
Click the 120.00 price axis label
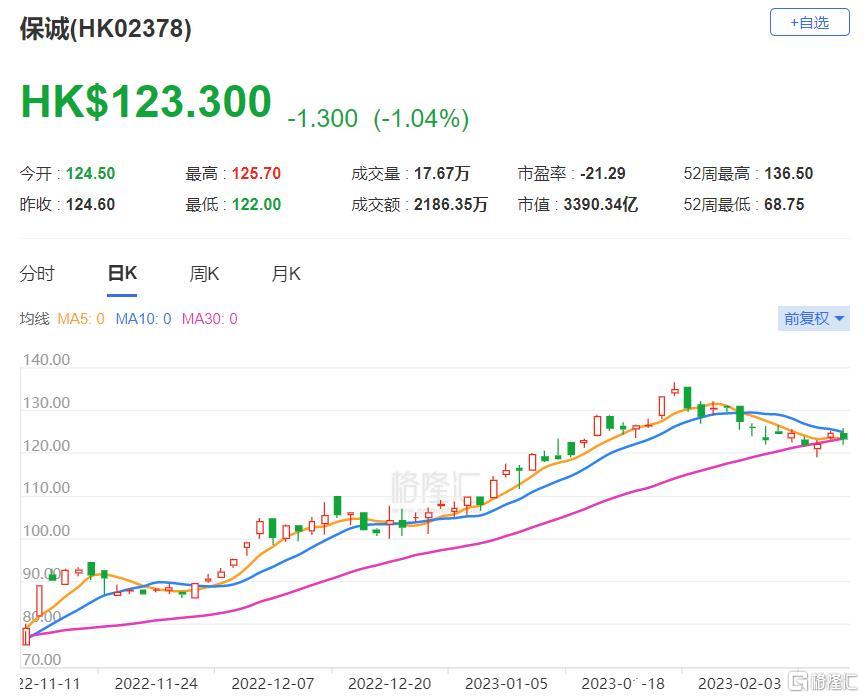click(46, 445)
